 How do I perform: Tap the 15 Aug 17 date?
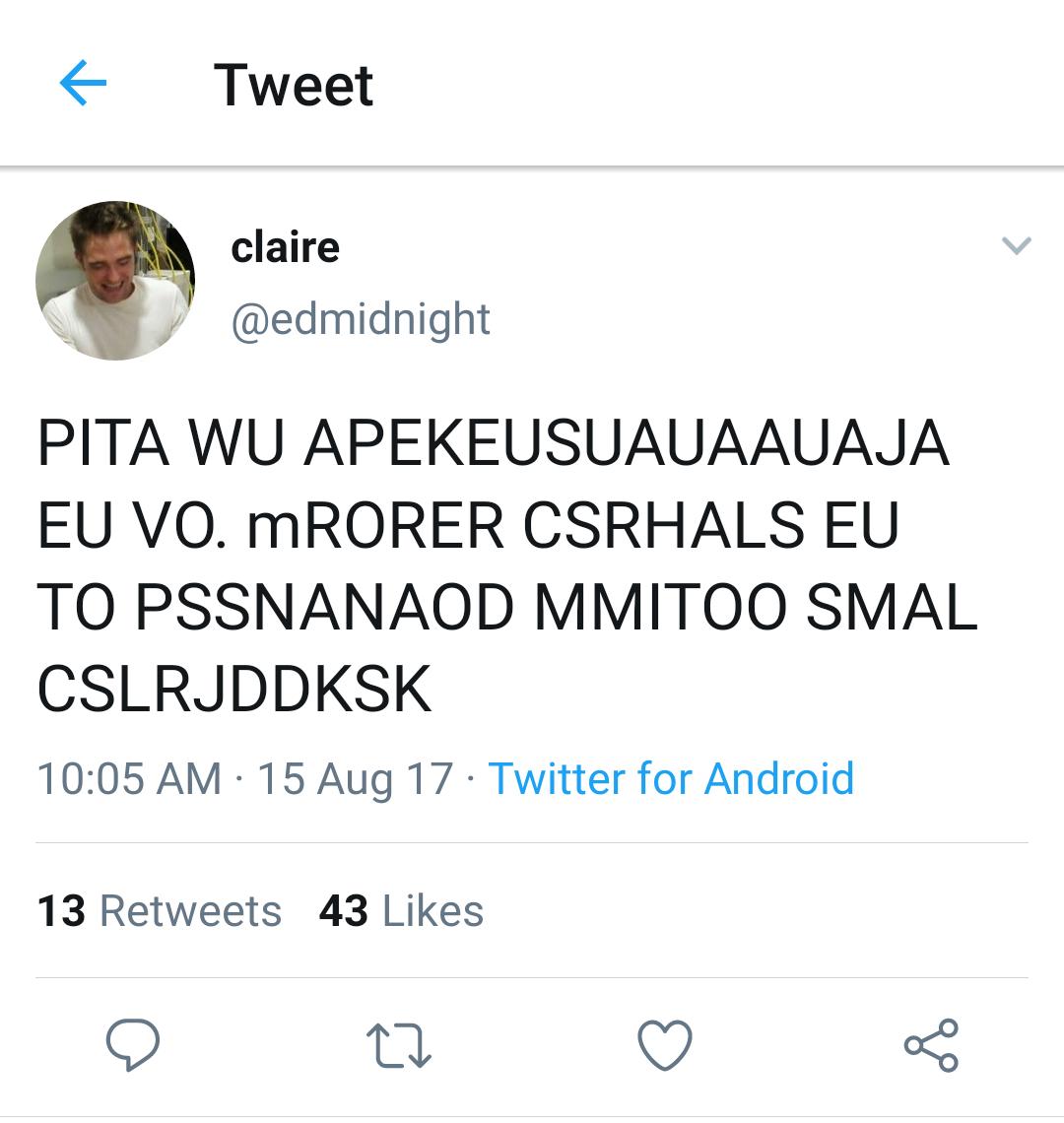pyautogui.click(x=356, y=778)
